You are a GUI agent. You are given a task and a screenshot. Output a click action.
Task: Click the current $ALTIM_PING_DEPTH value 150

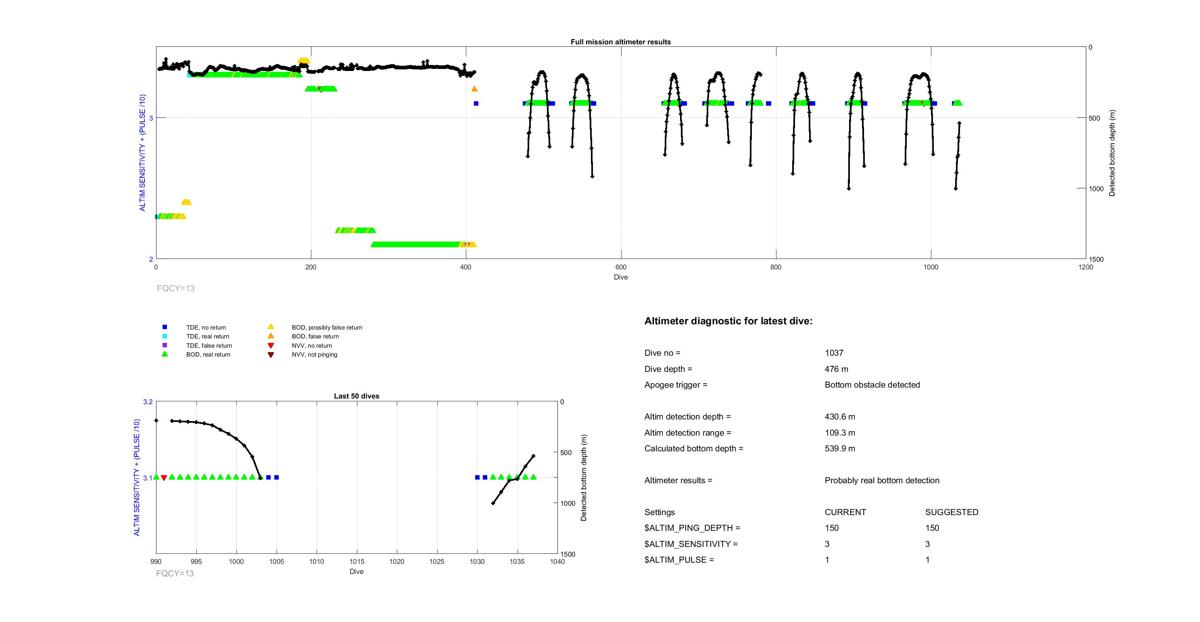coord(832,528)
